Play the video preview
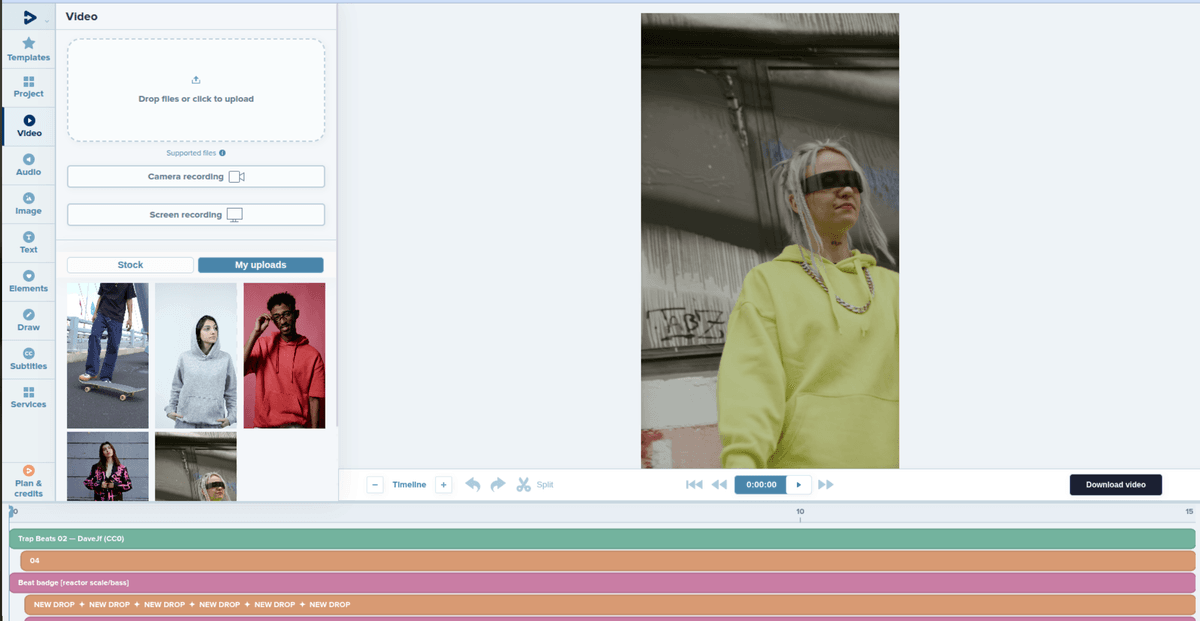This screenshot has width=1200, height=621. click(799, 484)
